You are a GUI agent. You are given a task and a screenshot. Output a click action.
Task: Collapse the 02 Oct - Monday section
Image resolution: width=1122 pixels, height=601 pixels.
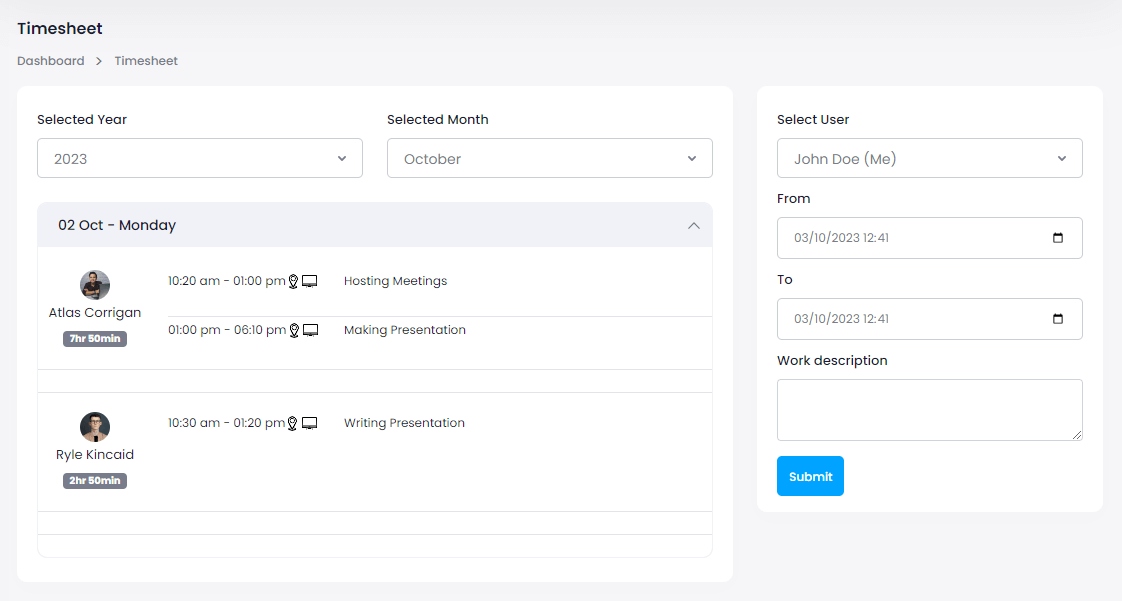point(693,226)
